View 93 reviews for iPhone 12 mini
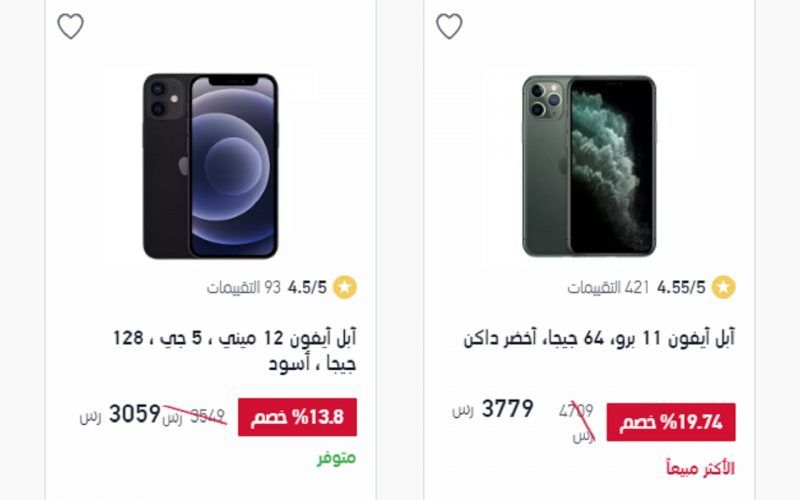This screenshot has height=500, width=800. (x=244, y=288)
